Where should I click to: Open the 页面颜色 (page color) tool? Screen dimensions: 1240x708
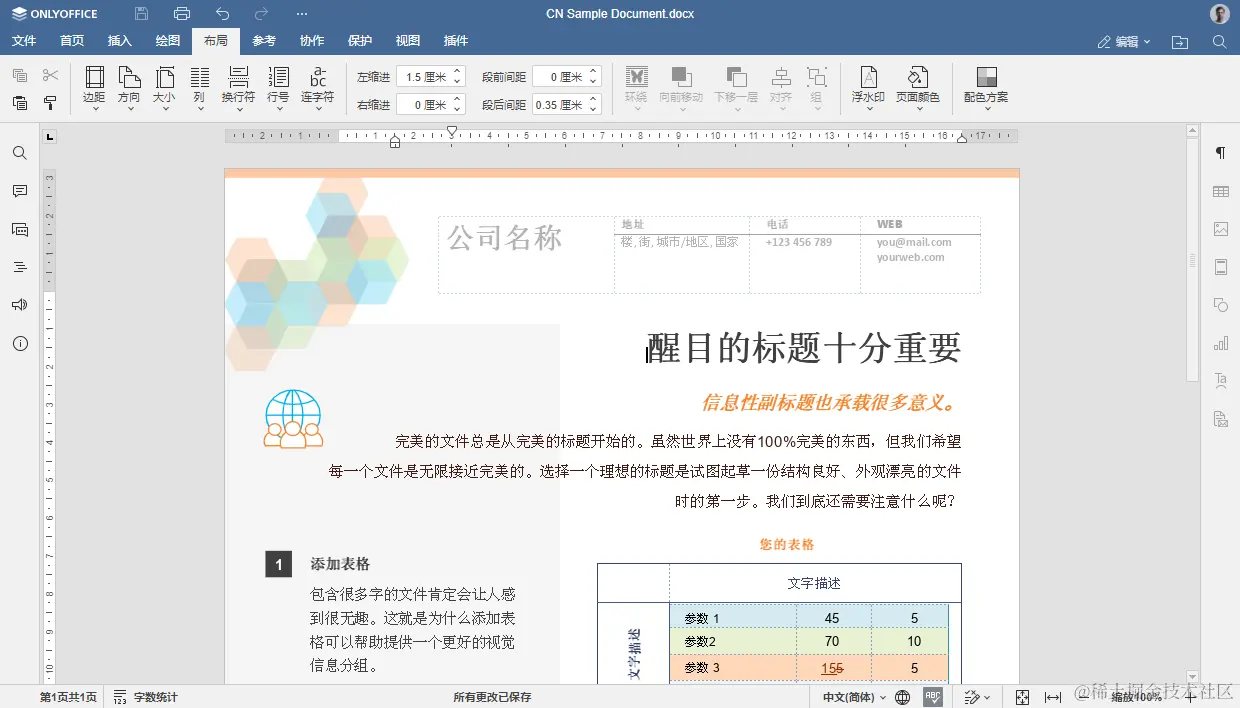coord(918,87)
